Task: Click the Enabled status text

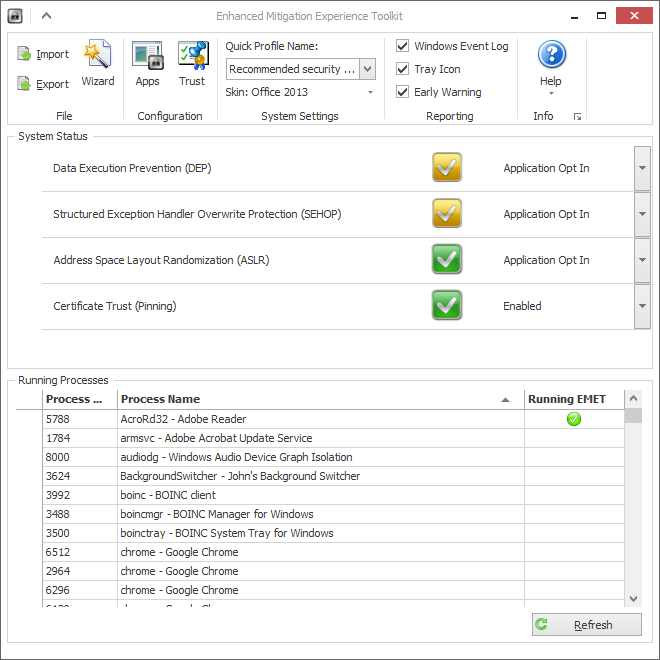Action: (522, 306)
